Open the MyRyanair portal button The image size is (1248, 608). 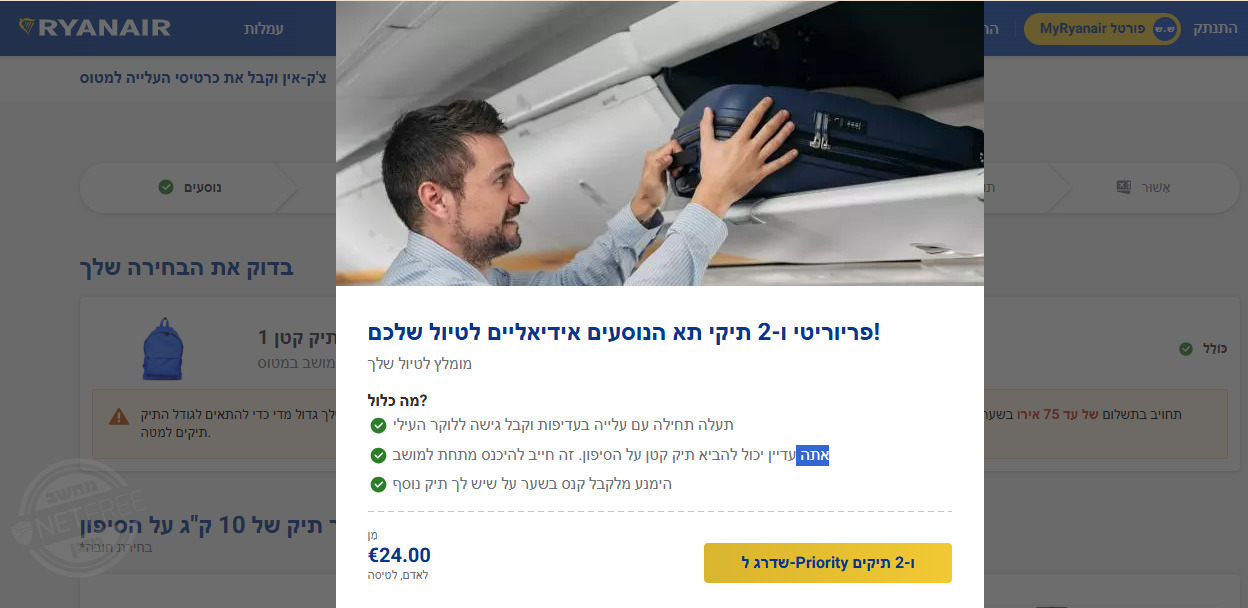tap(1102, 28)
